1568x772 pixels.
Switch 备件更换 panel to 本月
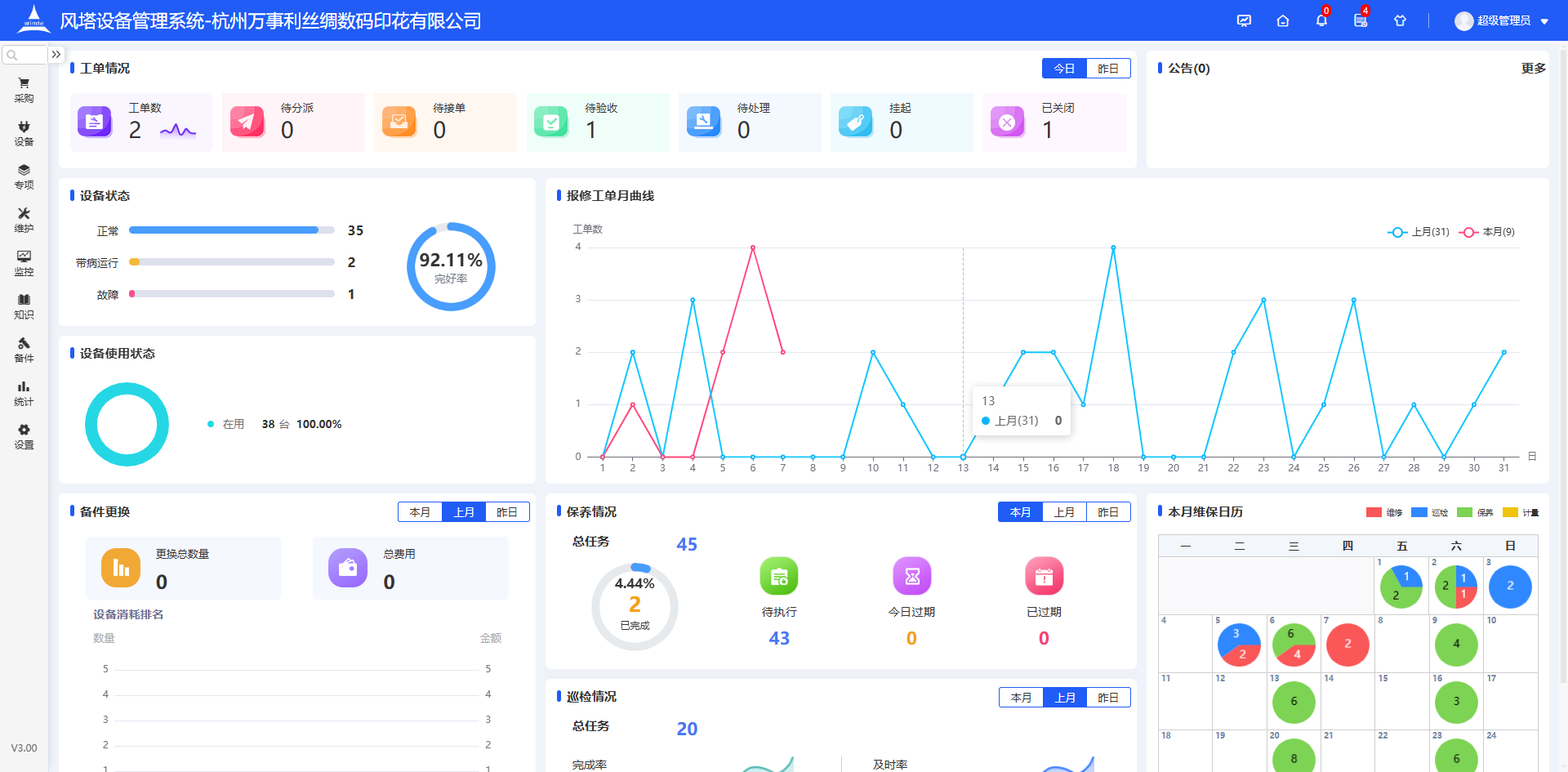coord(420,511)
